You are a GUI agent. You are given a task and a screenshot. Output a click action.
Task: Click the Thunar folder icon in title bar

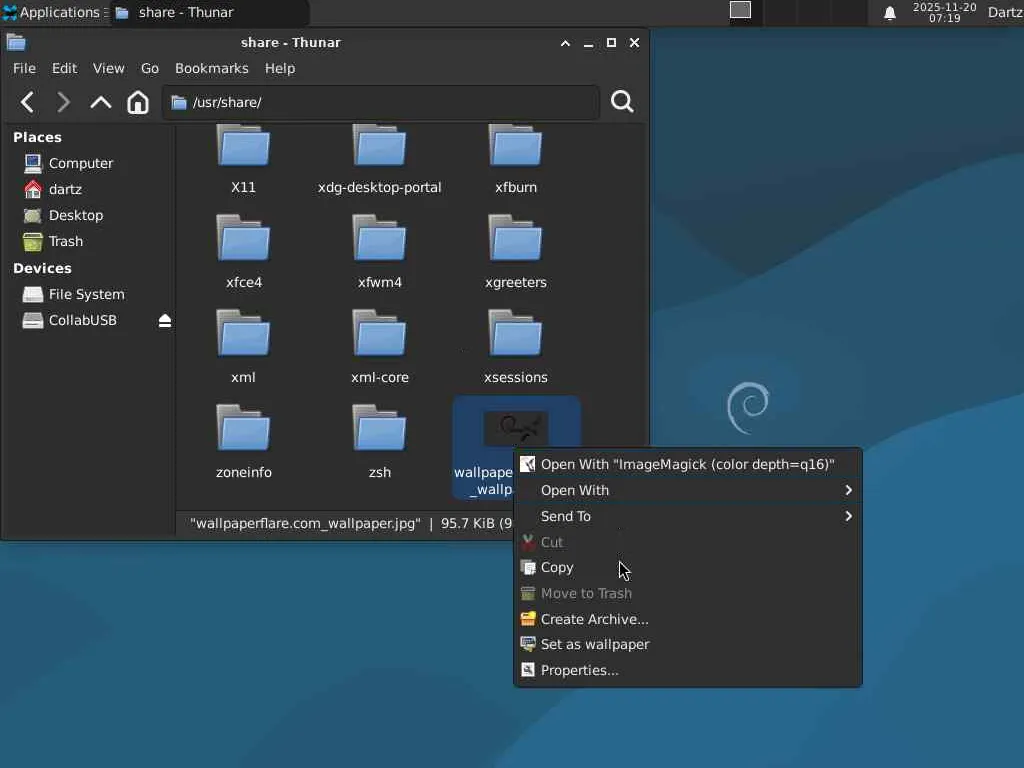click(x=16, y=43)
